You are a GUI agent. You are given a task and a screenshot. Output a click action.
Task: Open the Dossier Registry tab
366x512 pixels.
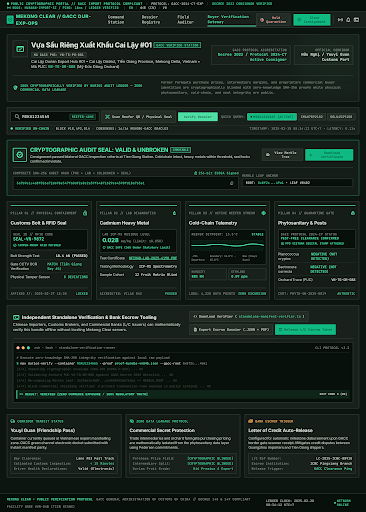point(151,20)
